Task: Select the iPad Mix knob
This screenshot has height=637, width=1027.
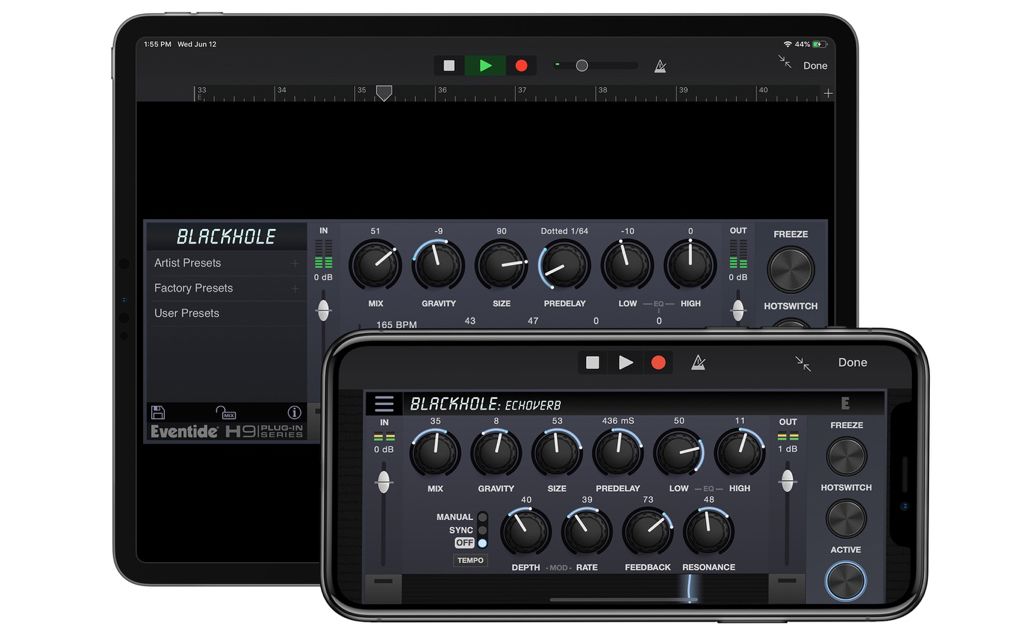Action: 375,265
